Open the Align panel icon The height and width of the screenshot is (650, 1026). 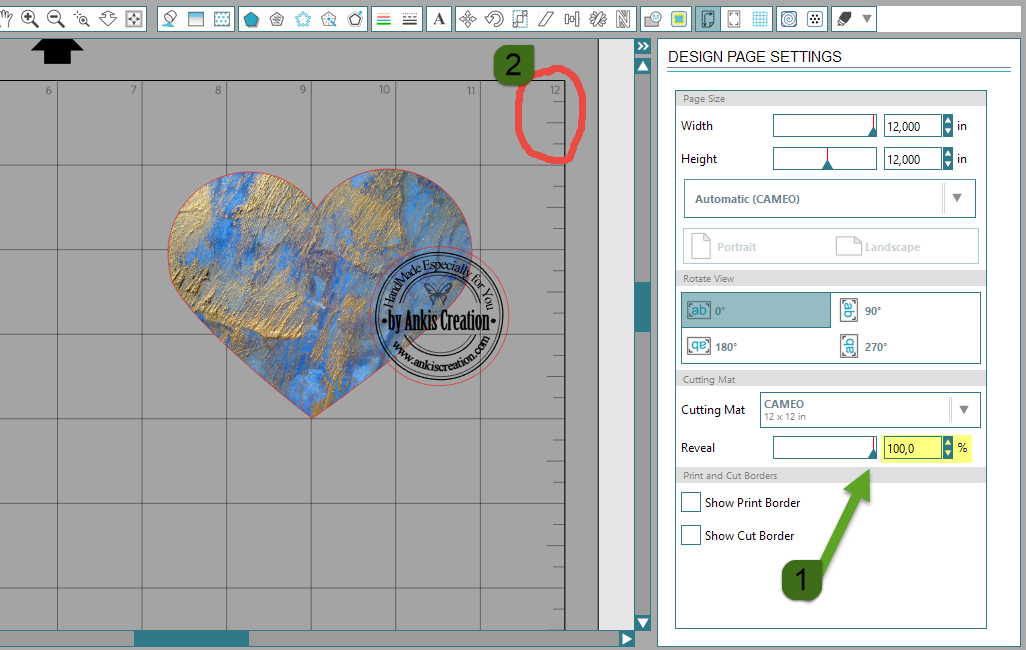(x=572, y=19)
